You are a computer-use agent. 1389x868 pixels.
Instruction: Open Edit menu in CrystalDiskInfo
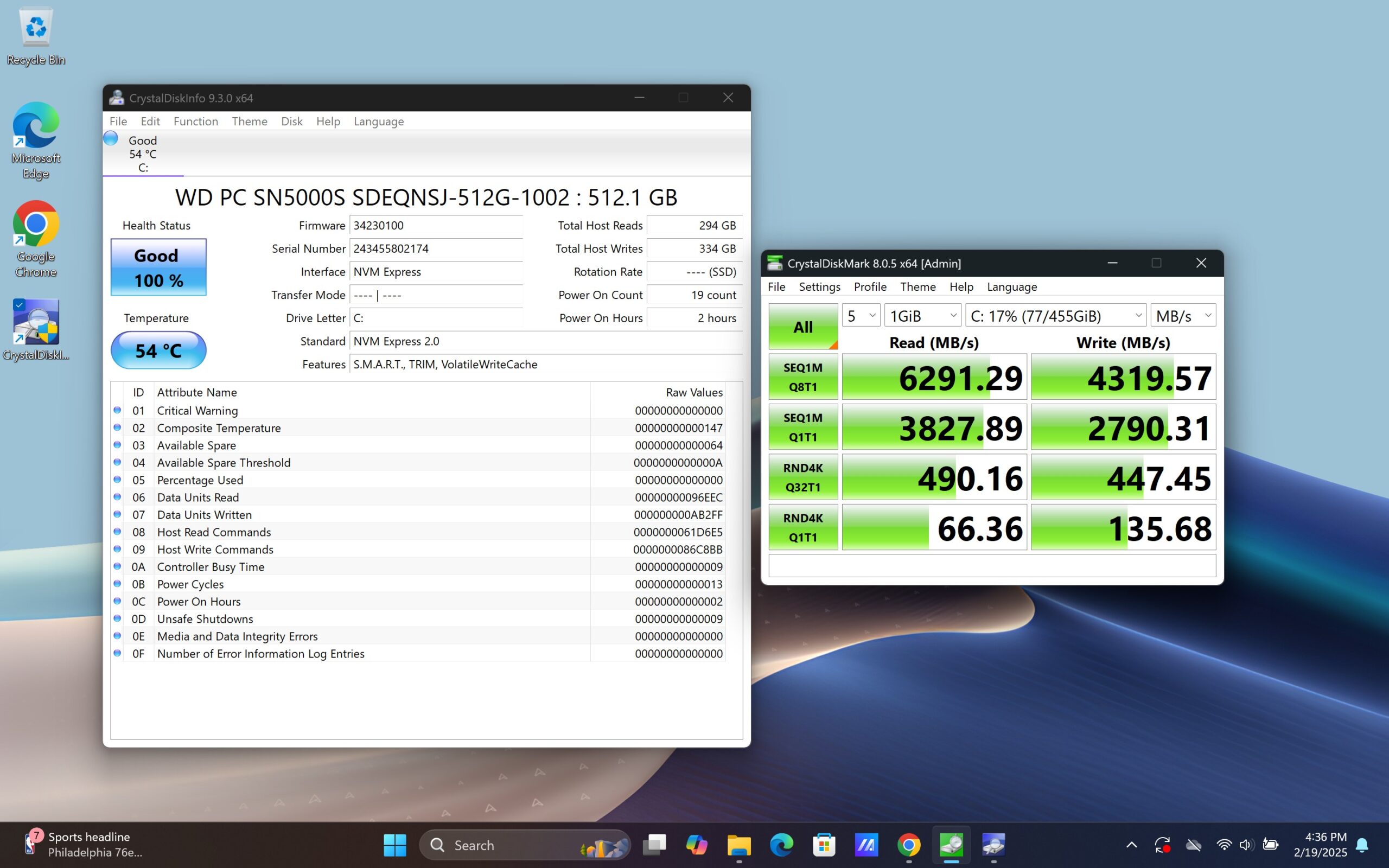150,121
